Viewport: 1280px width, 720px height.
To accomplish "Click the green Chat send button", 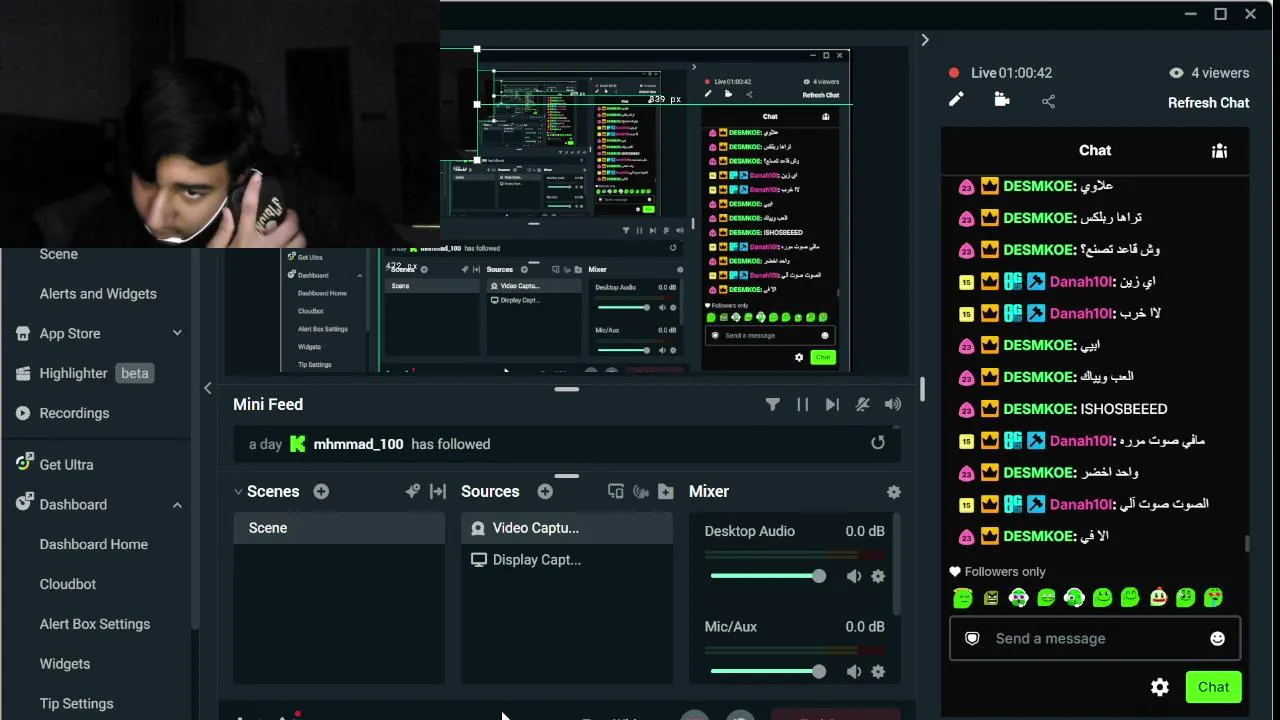I will tap(1213, 687).
